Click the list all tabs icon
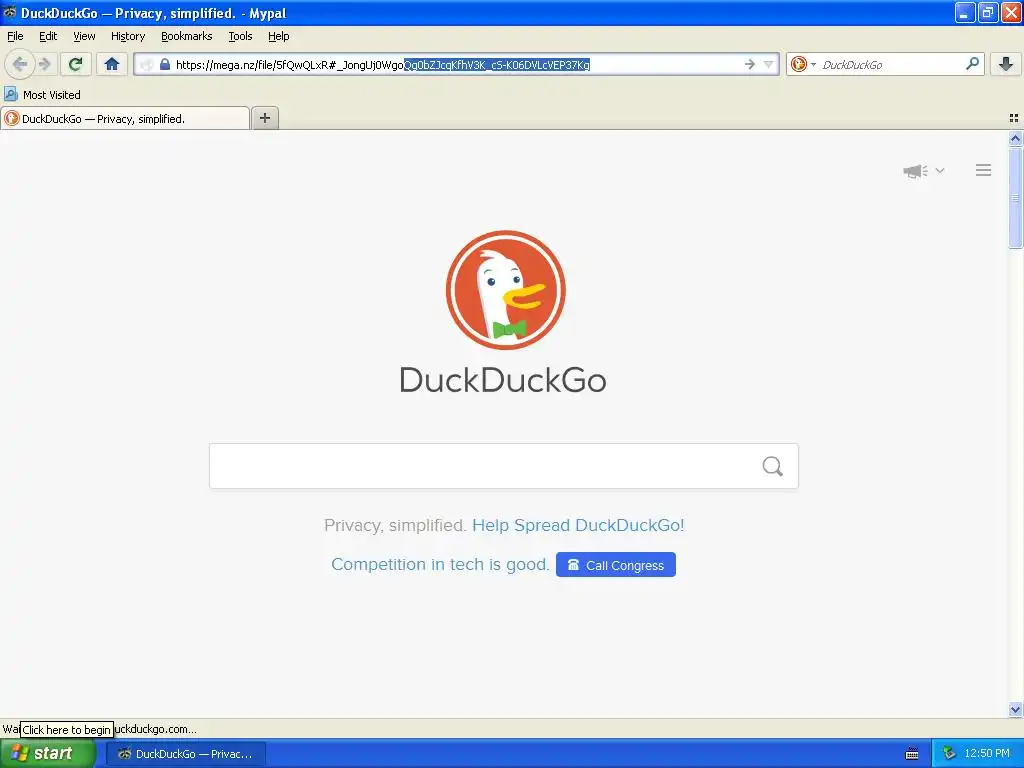Image resolution: width=1024 pixels, height=768 pixels. (x=1014, y=118)
